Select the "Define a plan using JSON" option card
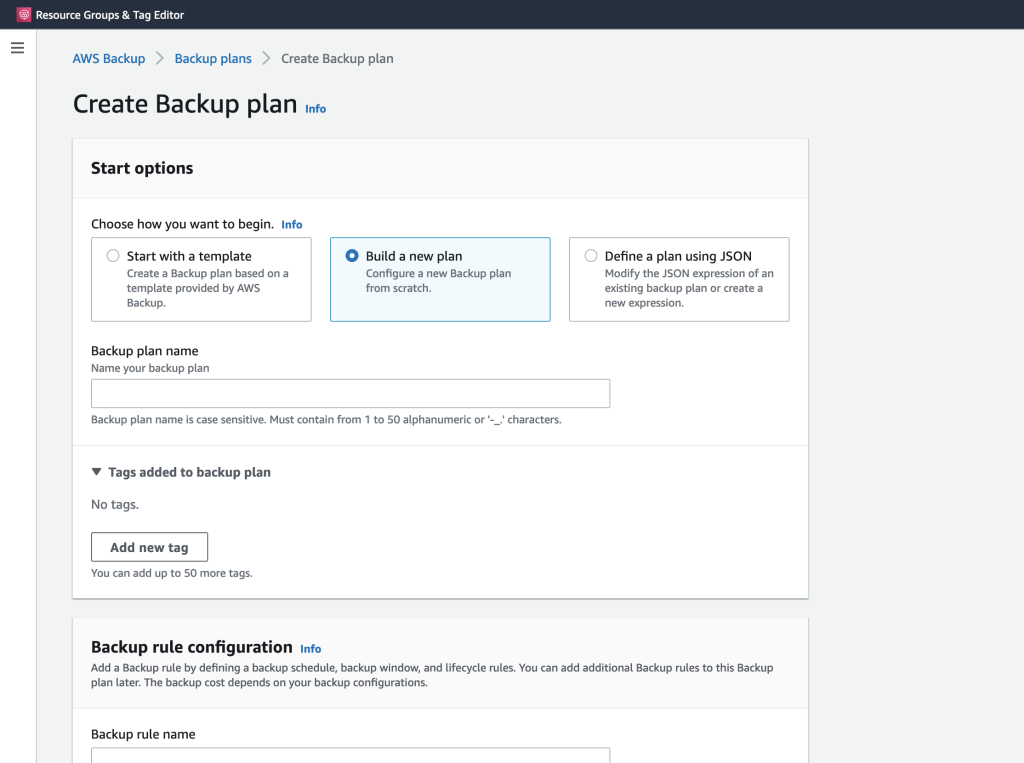 pyautogui.click(x=678, y=279)
